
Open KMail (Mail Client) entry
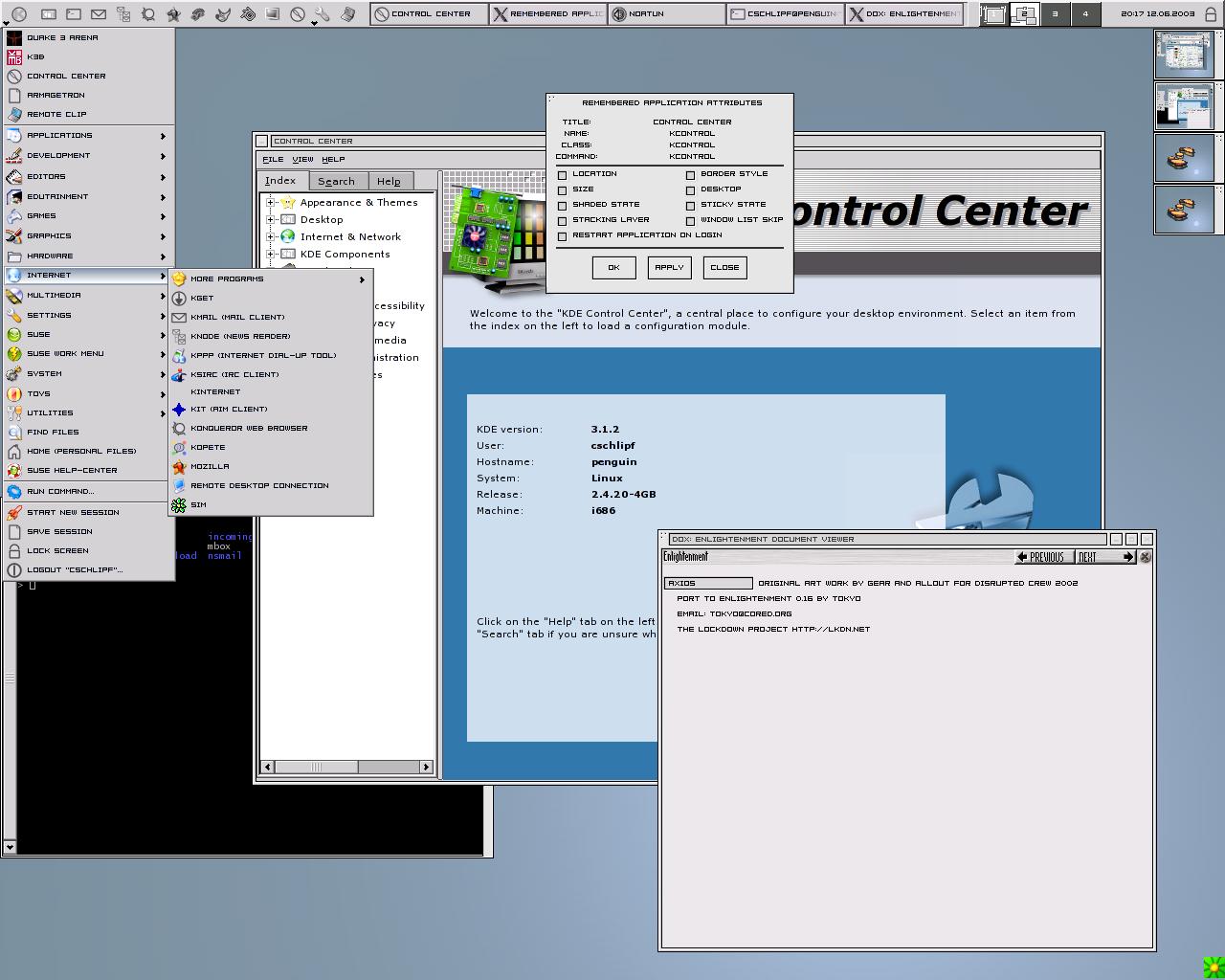(x=270, y=317)
